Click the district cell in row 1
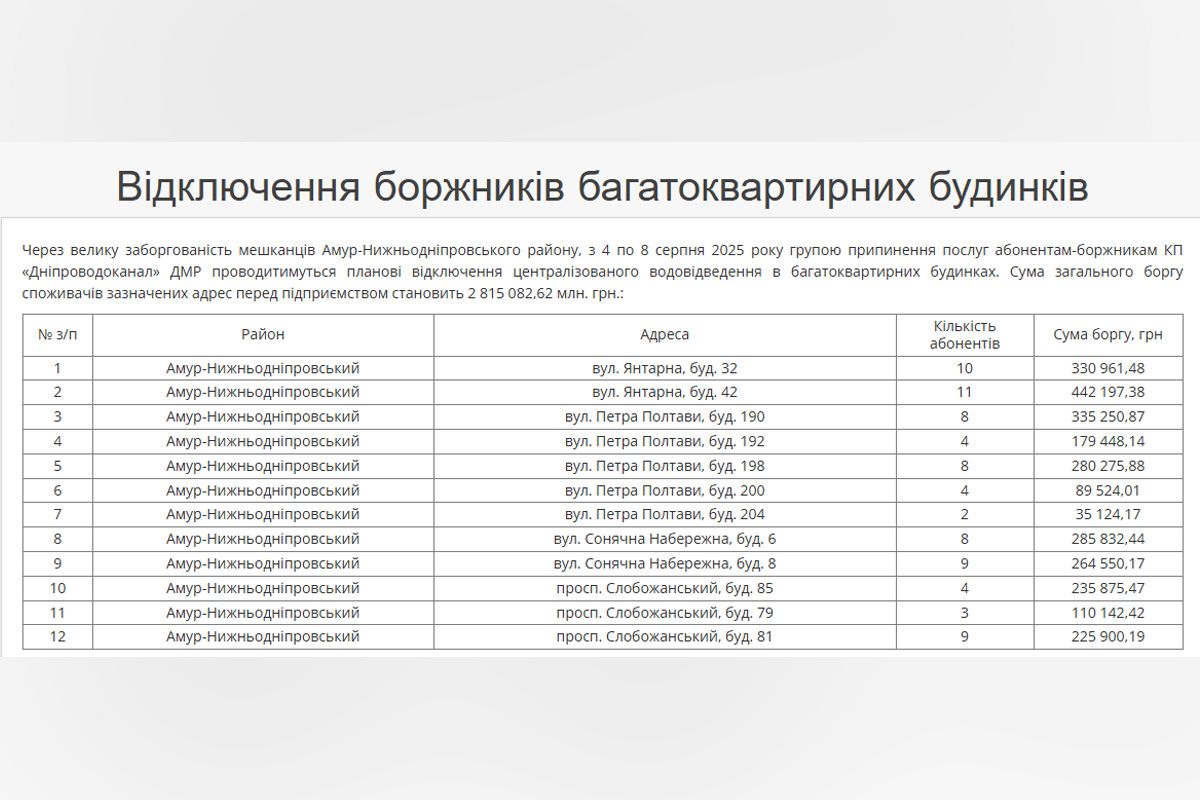The height and width of the screenshot is (800, 1200). 262,368
